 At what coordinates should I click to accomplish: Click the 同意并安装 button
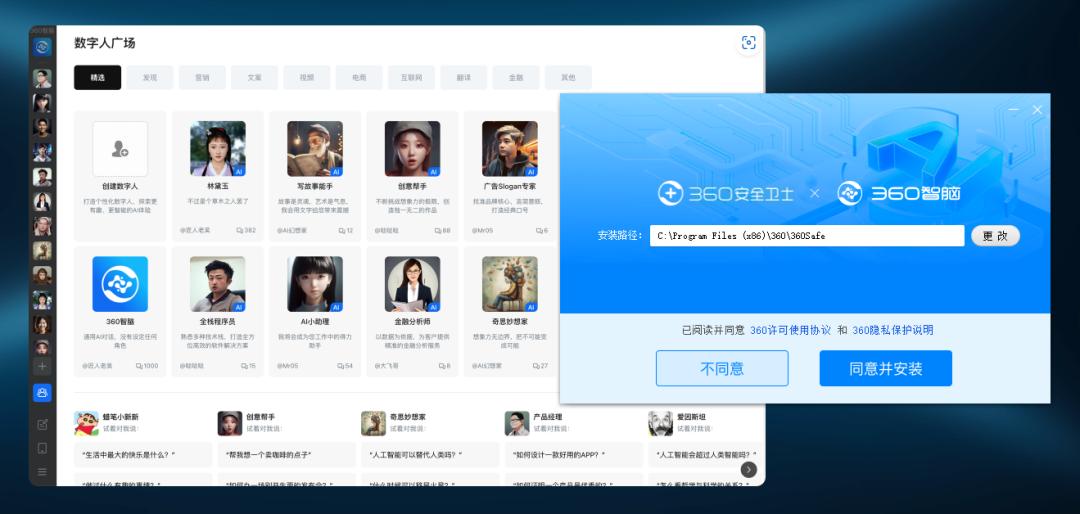886,369
